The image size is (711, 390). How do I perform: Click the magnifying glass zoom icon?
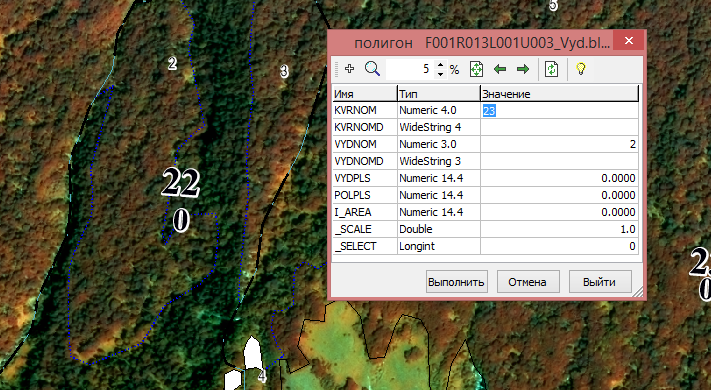tap(372, 69)
